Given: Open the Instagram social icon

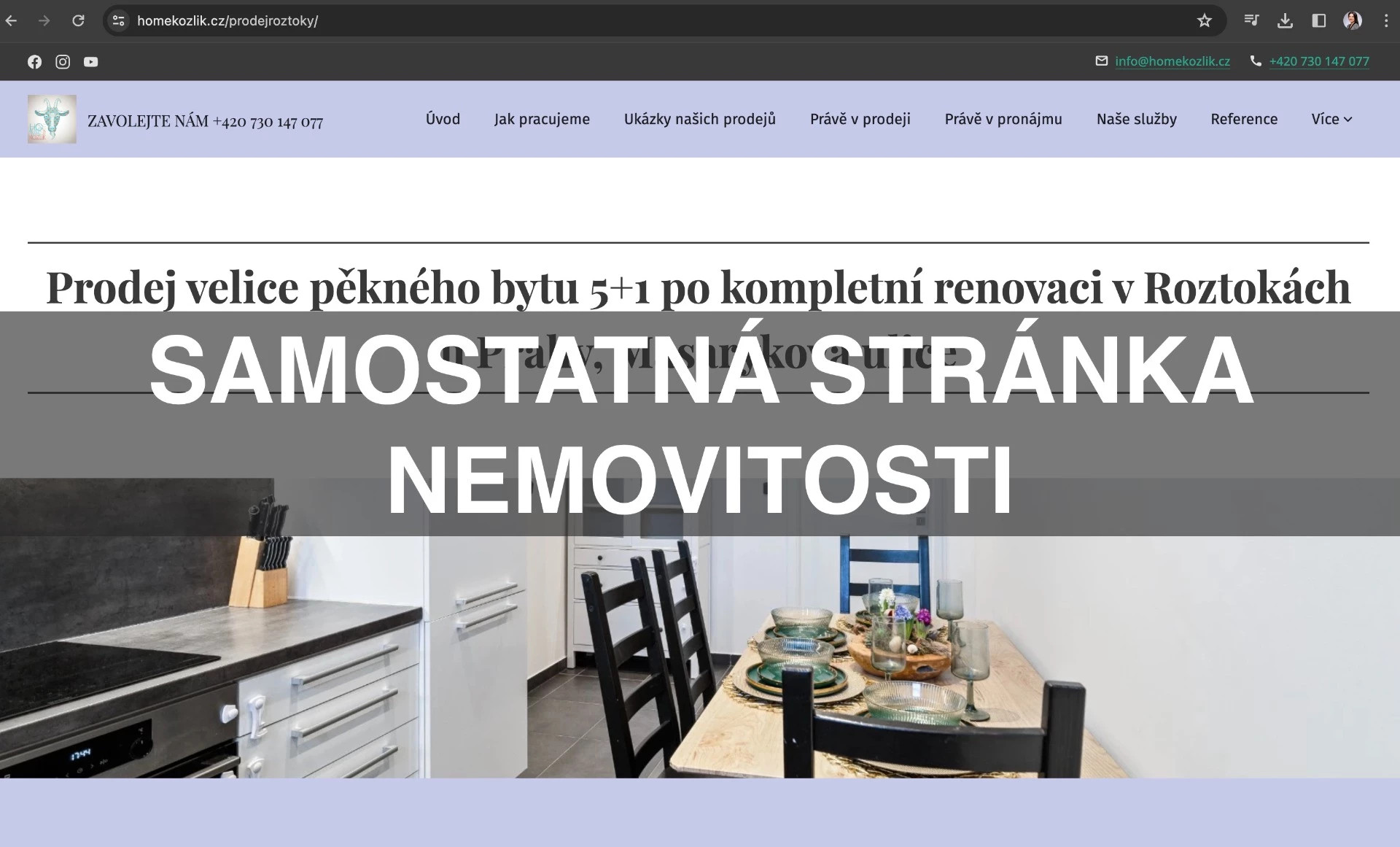Looking at the screenshot, I should (x=63, y=62).
